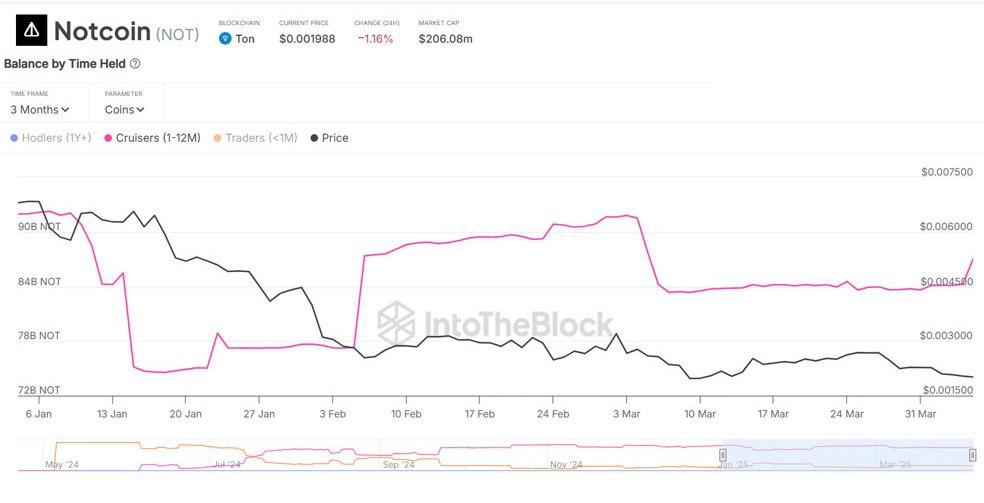Image resolution: width=984 pixels, height=503 pixels.
Task: Click the IntoTheBlock watermark cube logo
Action: (x=396, y=323)
